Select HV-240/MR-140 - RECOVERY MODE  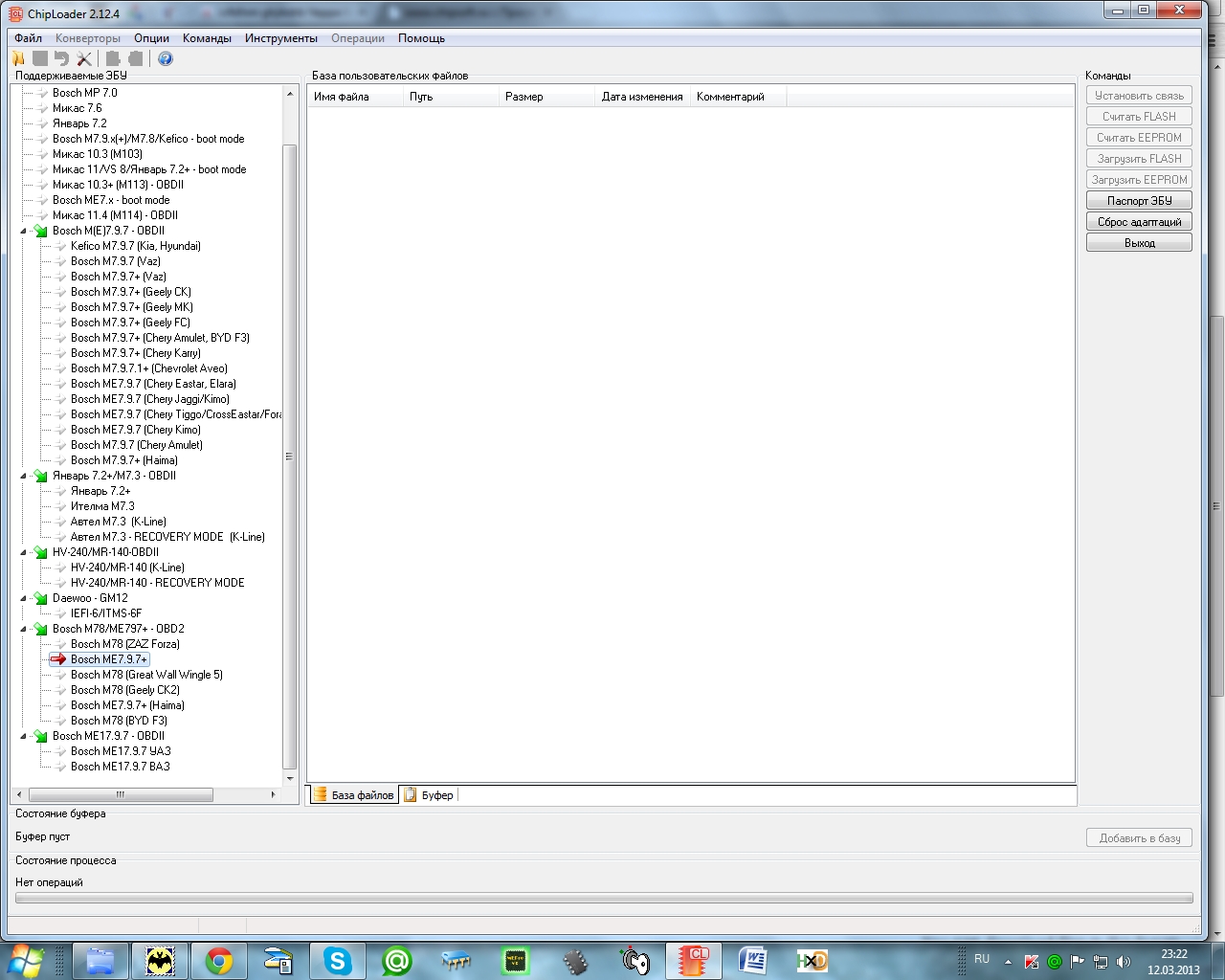tap(158, 583)
